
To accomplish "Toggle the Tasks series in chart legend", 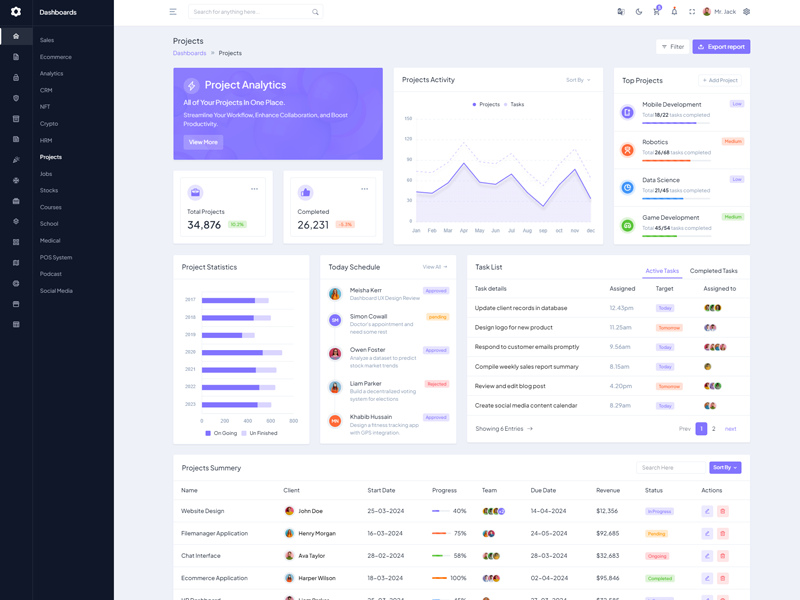I will tap(515, 104).
